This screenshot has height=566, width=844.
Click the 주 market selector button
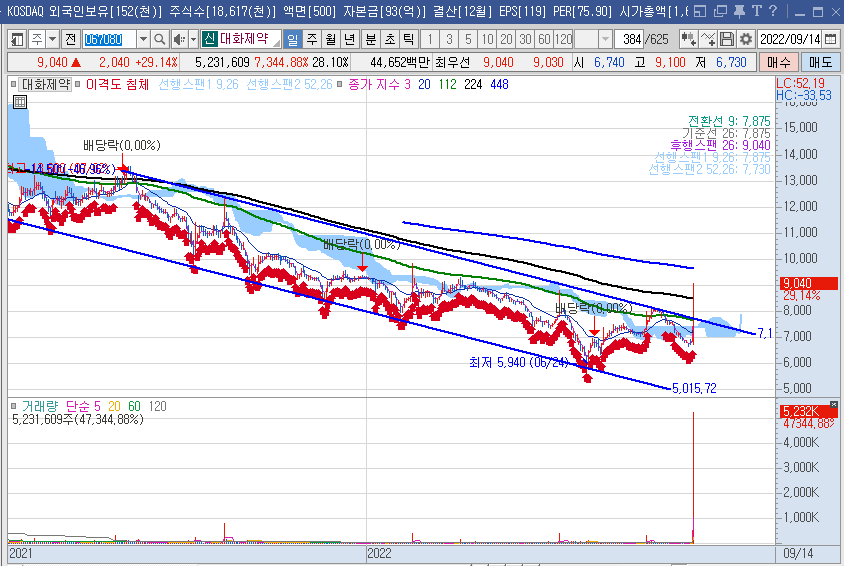pyautogui.click(x=37, y=39)
